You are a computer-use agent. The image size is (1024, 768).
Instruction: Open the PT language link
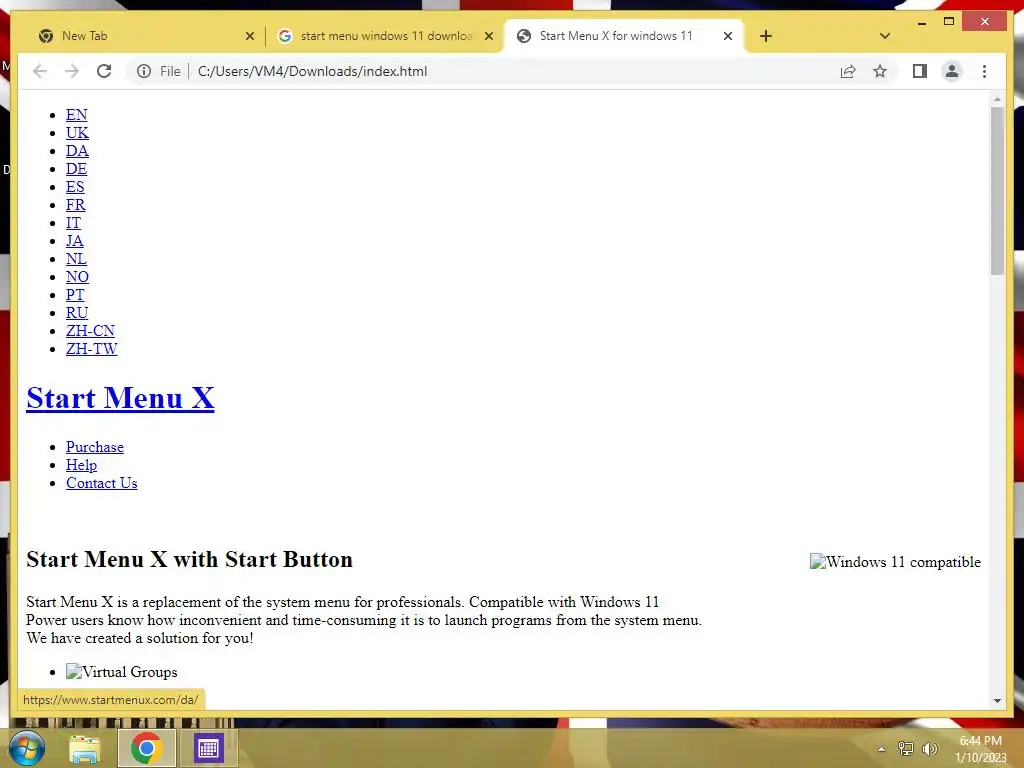[75, 295]
